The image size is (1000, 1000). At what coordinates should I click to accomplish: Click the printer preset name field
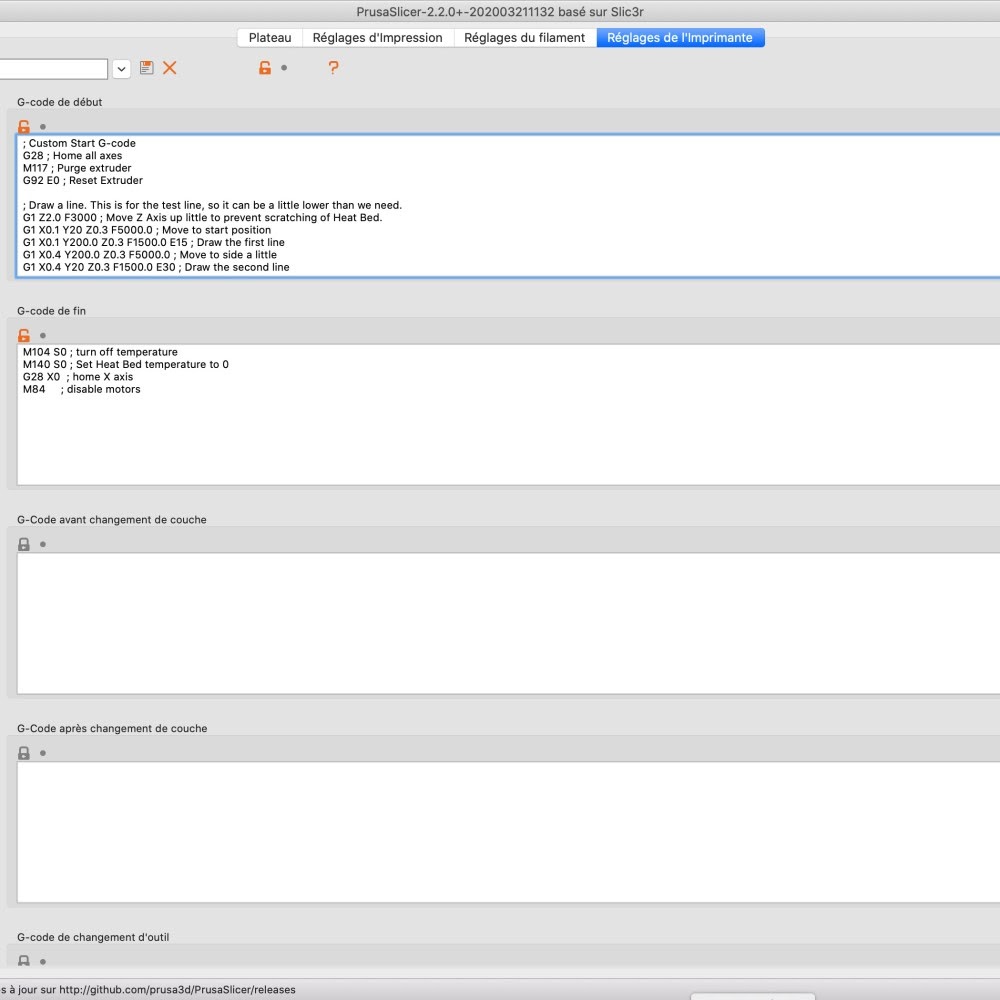point(54,68)
